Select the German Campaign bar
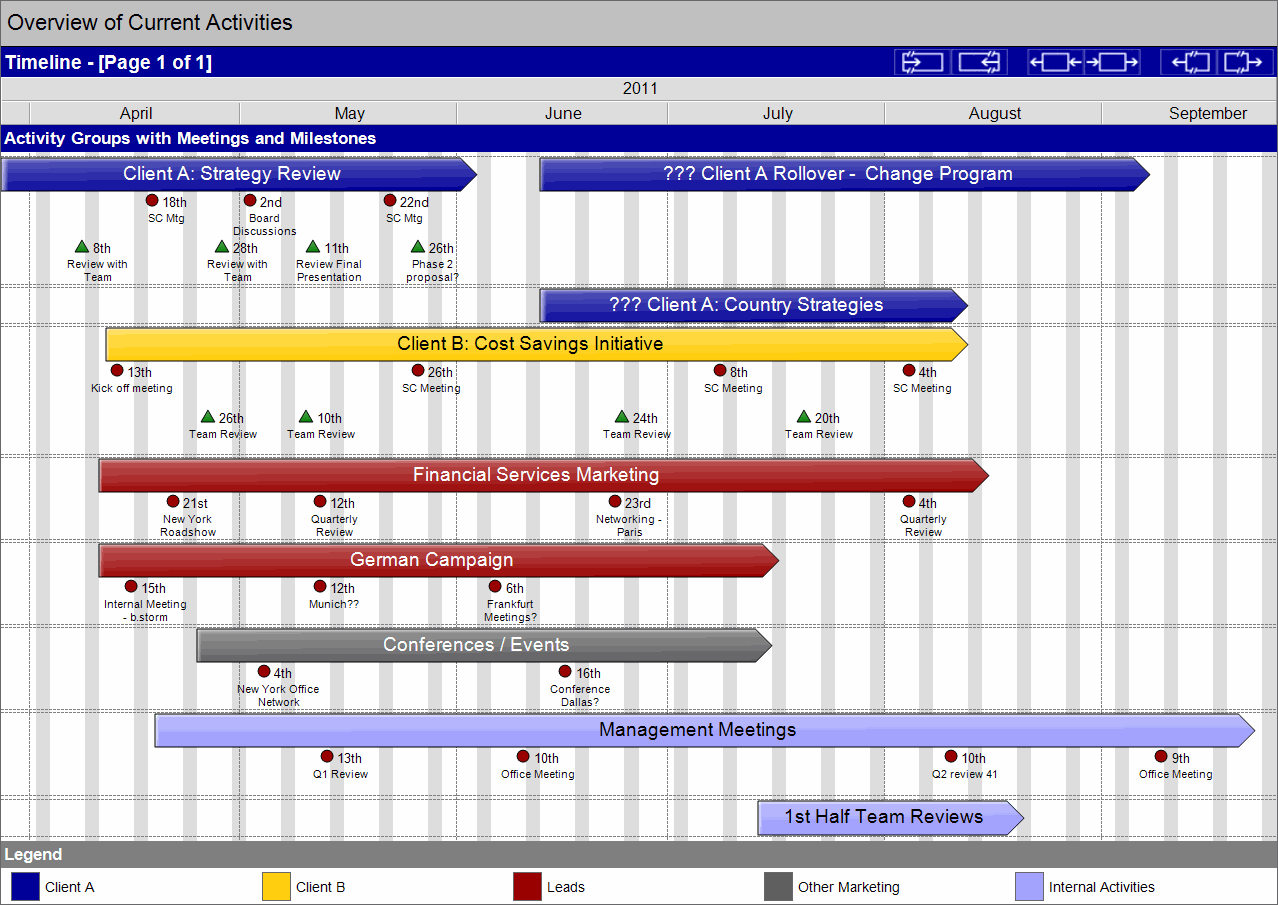The image size is (1278, 905). pyautogui.click(x=438, y=560)
